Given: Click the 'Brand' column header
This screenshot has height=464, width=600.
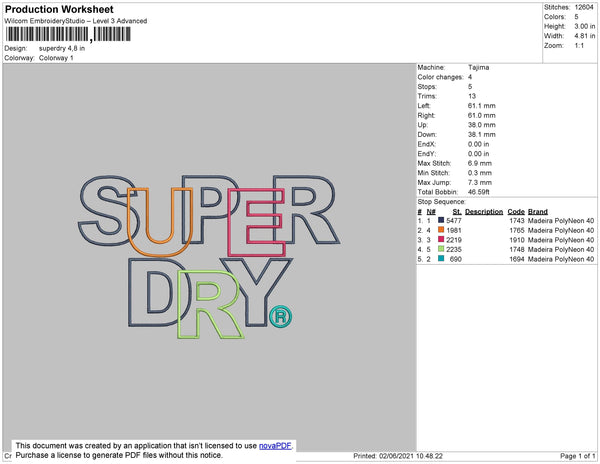Looking at the screenshot, I should coord(538,212).
